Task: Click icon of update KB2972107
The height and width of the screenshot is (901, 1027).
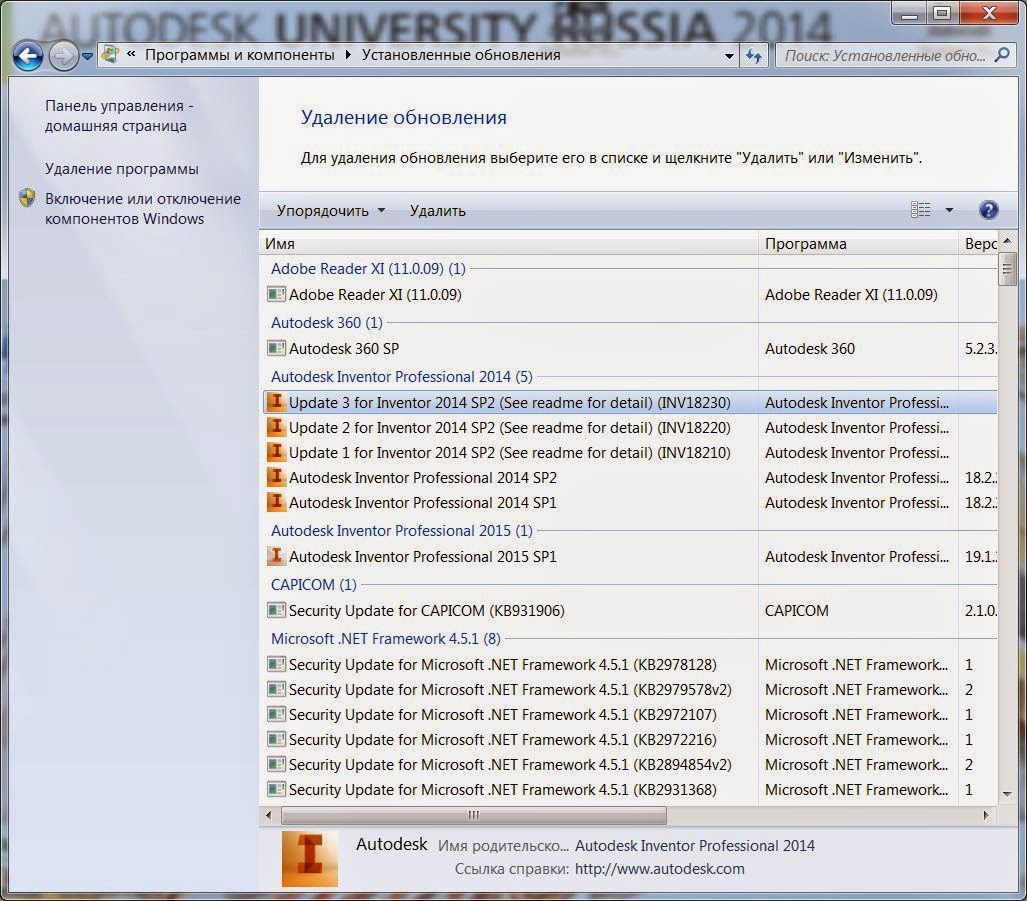Action: point(276,714)
